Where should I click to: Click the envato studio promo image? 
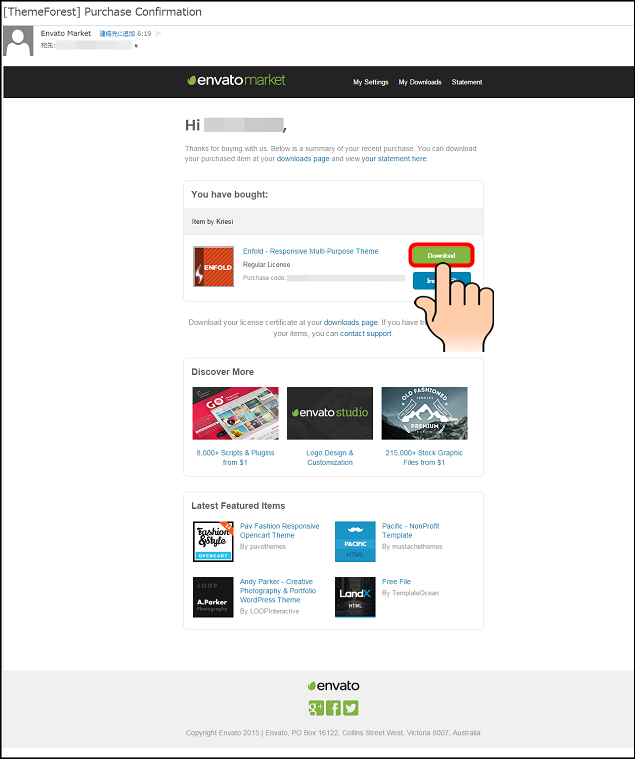click(x=330, y=413)
